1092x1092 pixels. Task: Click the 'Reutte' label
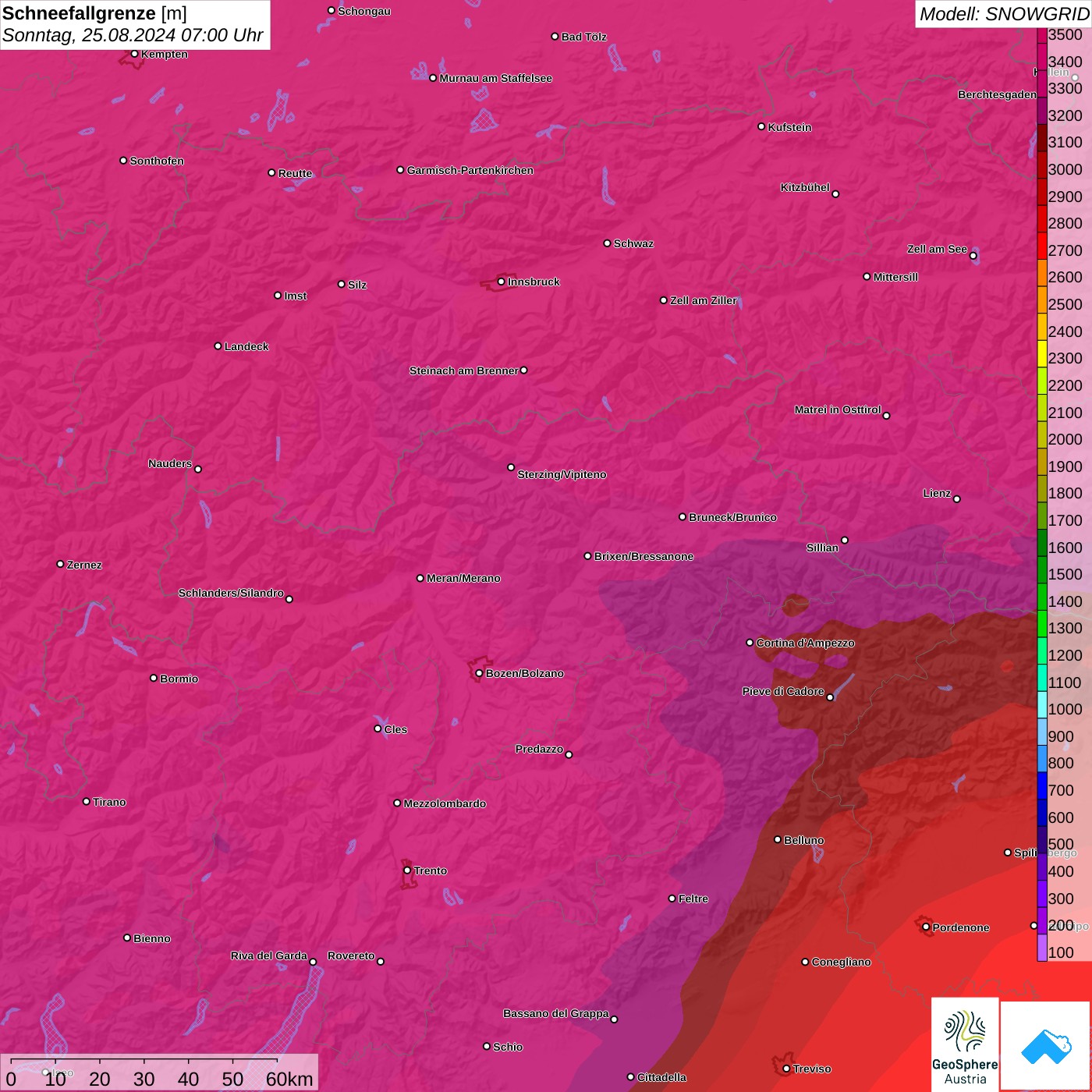click(x=295, y=173)
